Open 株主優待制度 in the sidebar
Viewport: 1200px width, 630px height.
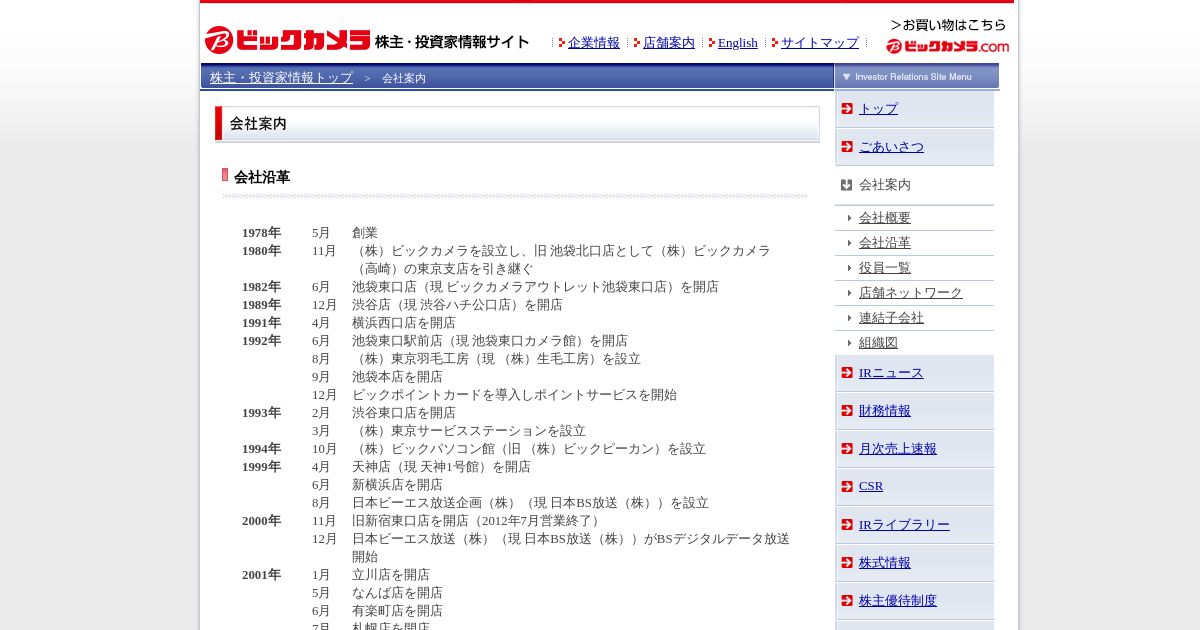point(898,601)
